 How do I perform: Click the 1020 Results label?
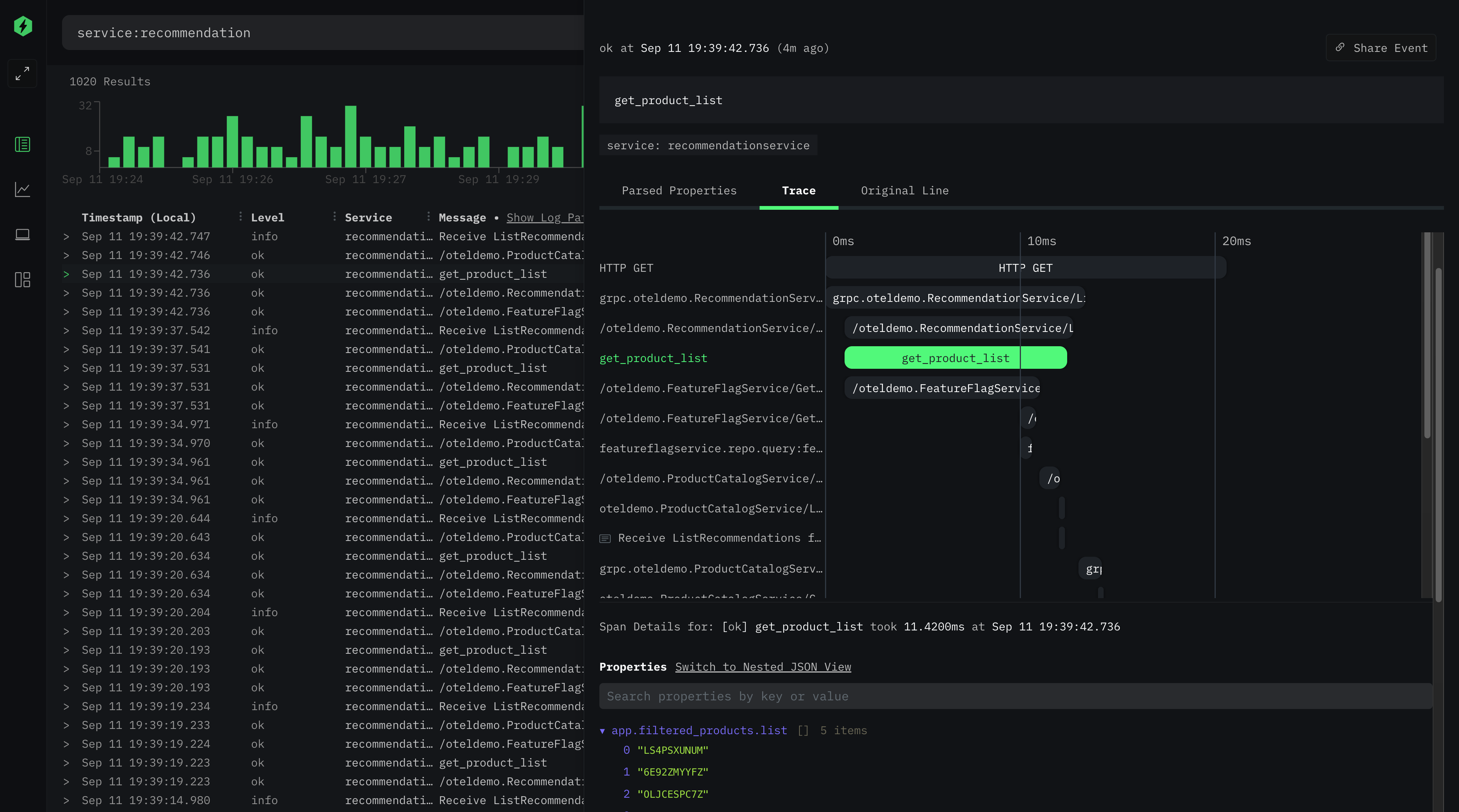[x=110, y=82]
